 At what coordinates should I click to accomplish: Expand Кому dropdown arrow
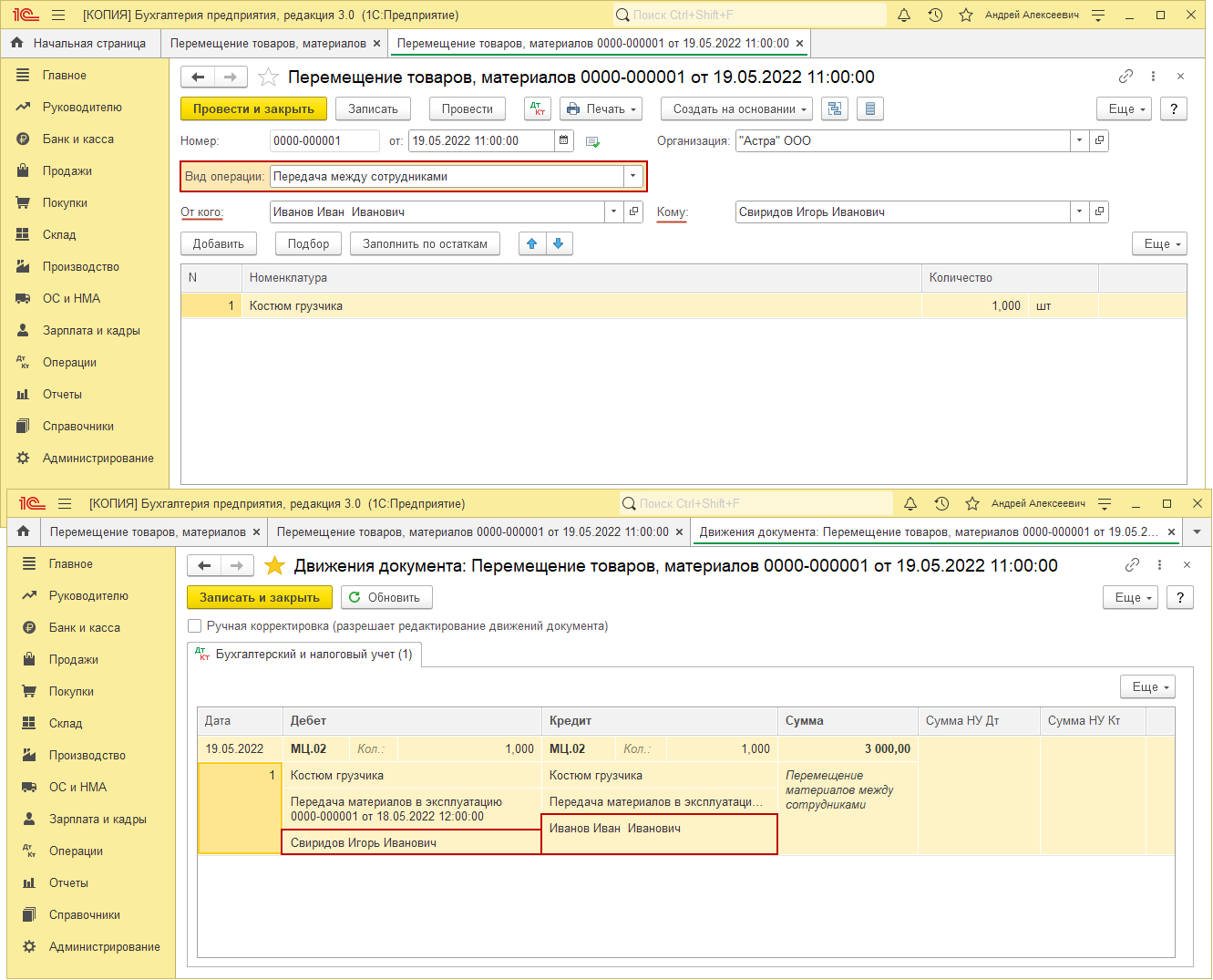pyautogui.click(x=1079, y=211)
